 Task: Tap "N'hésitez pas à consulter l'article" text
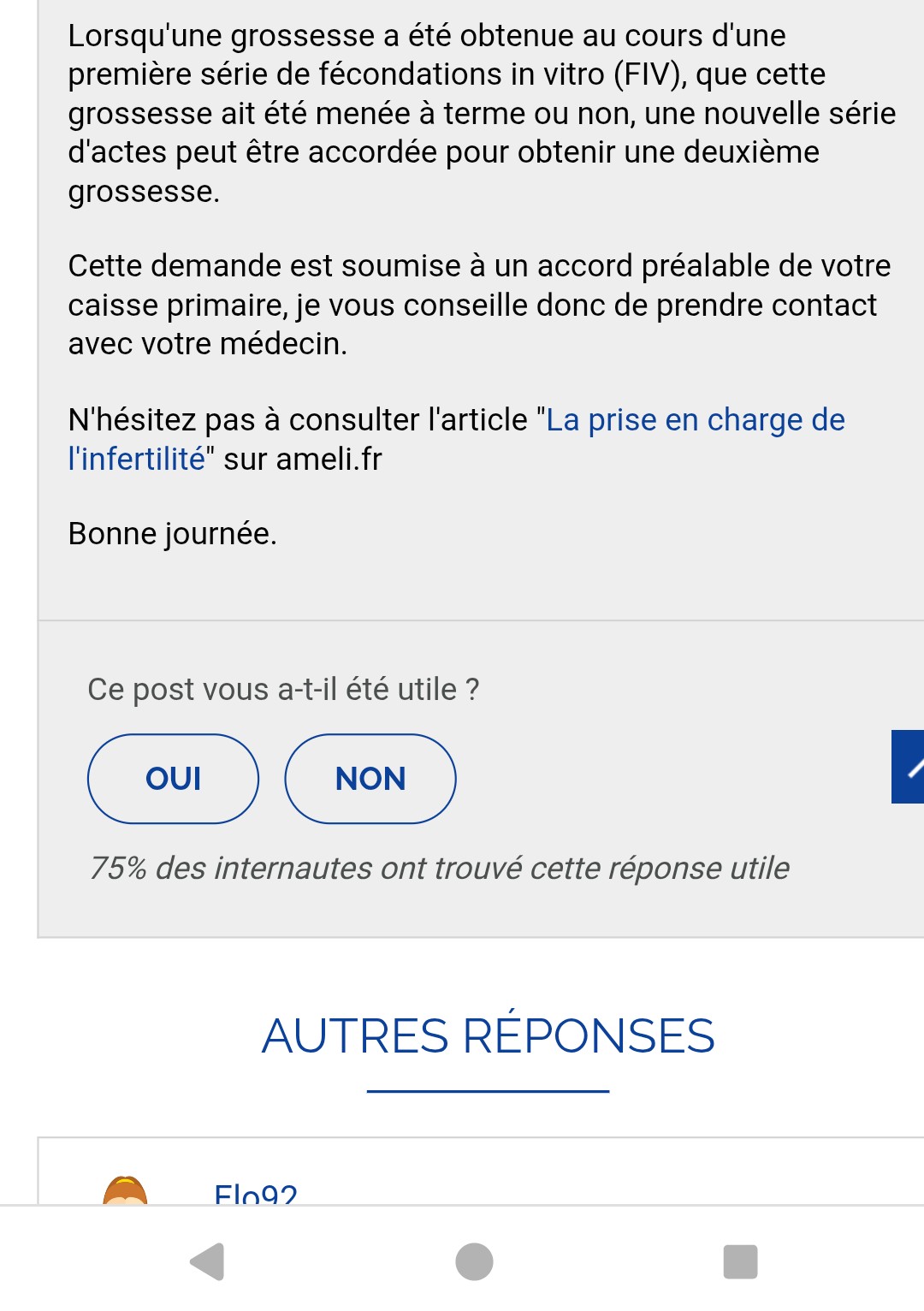tap(298, 420)
